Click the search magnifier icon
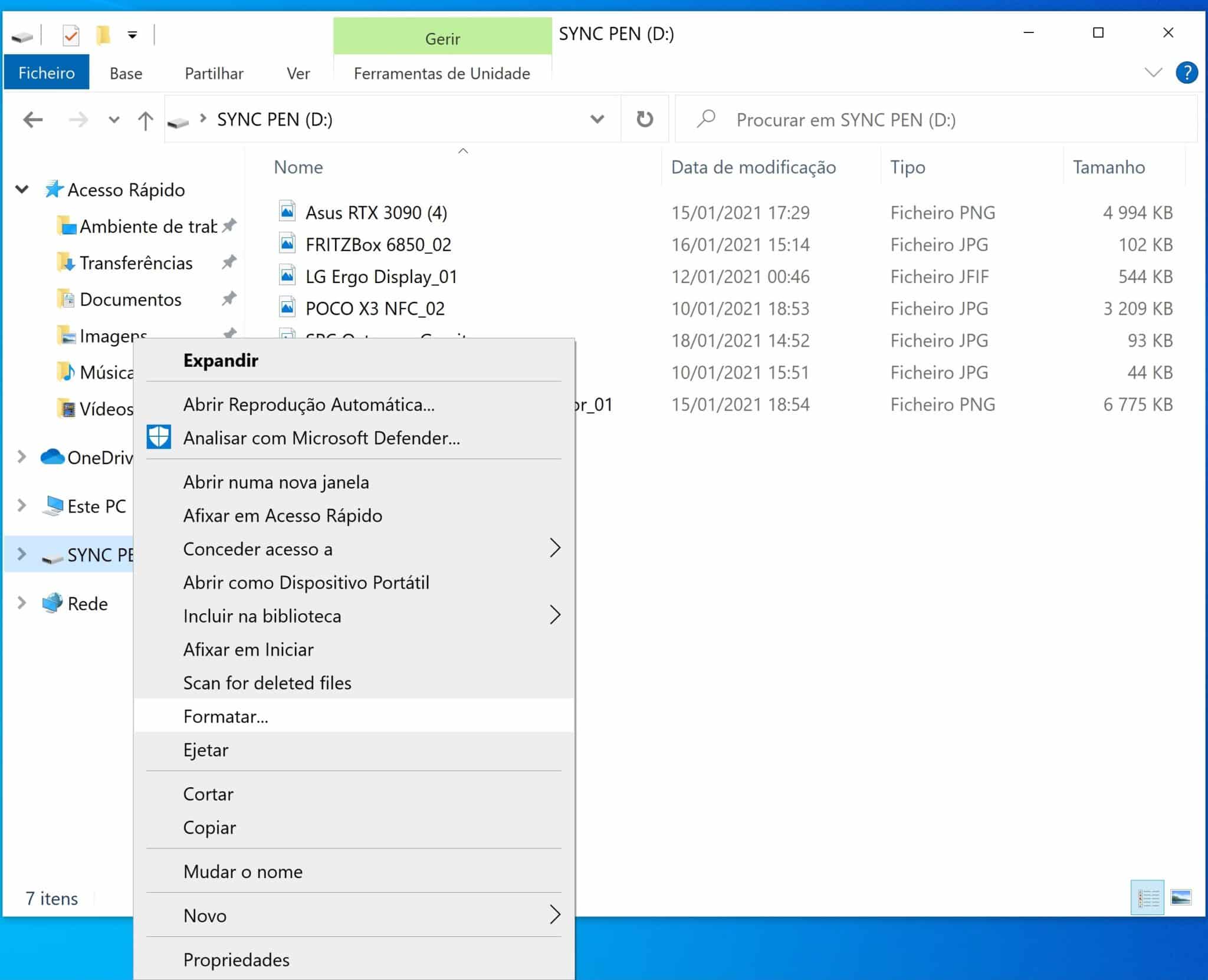The image size is (1208, 980). (706, 119)
